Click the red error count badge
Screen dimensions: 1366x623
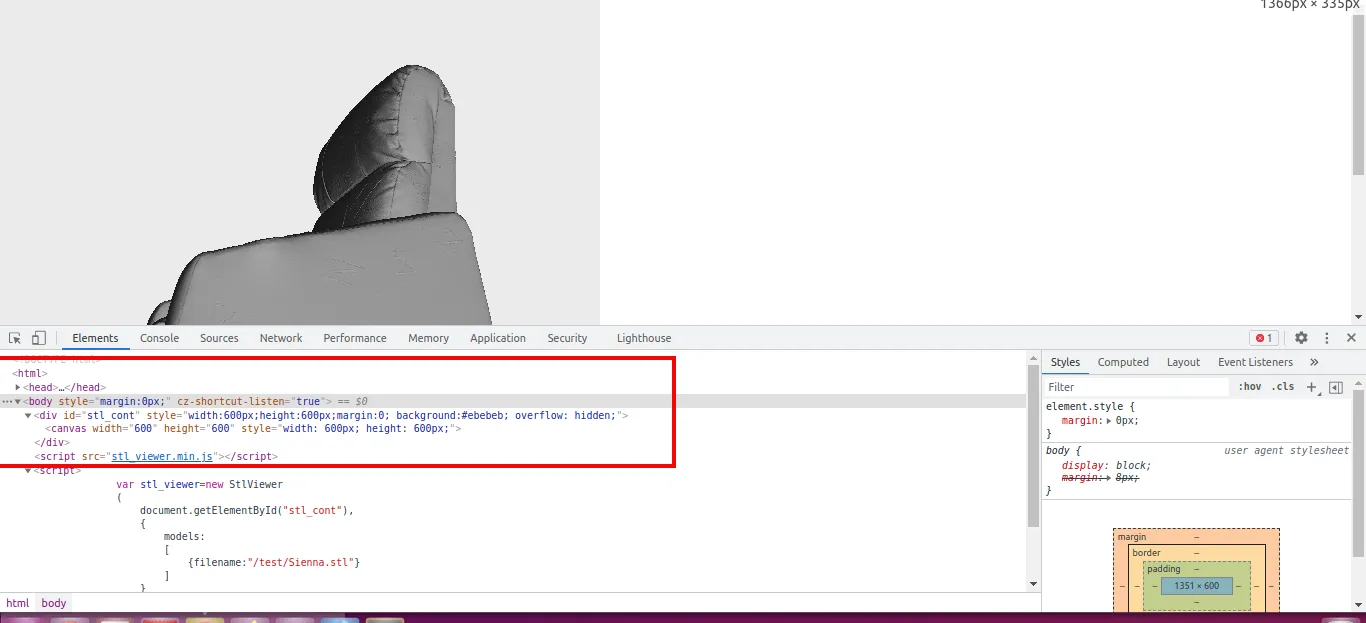1264,338
